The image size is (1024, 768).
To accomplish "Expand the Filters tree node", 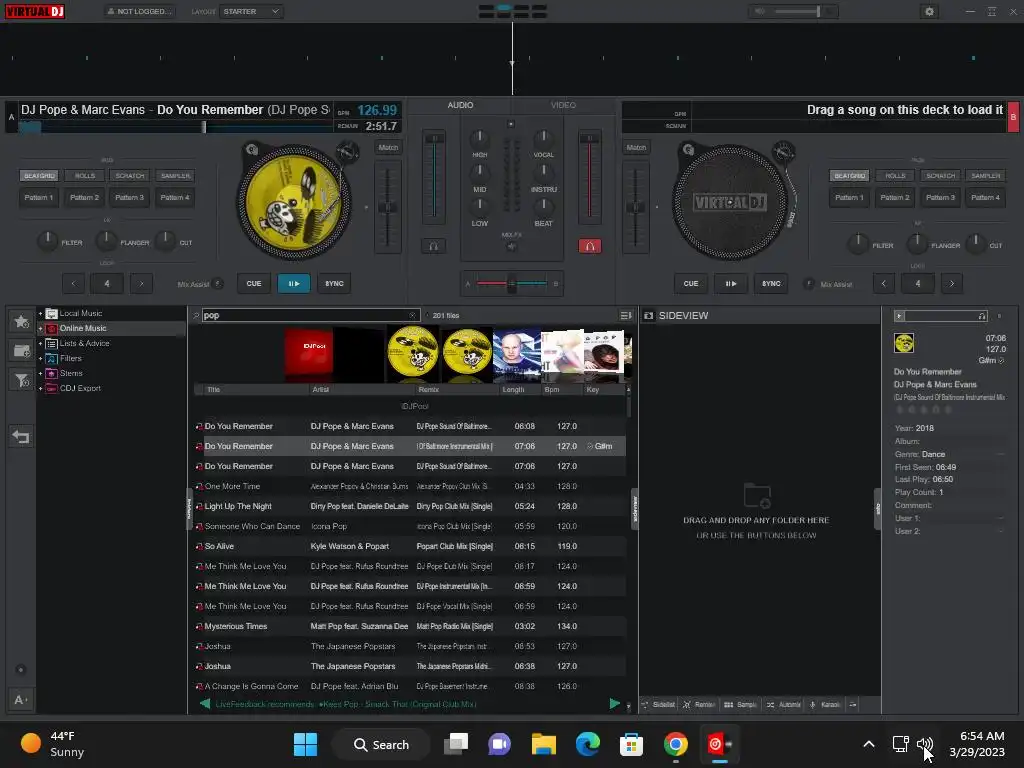I will click(40, 359).
